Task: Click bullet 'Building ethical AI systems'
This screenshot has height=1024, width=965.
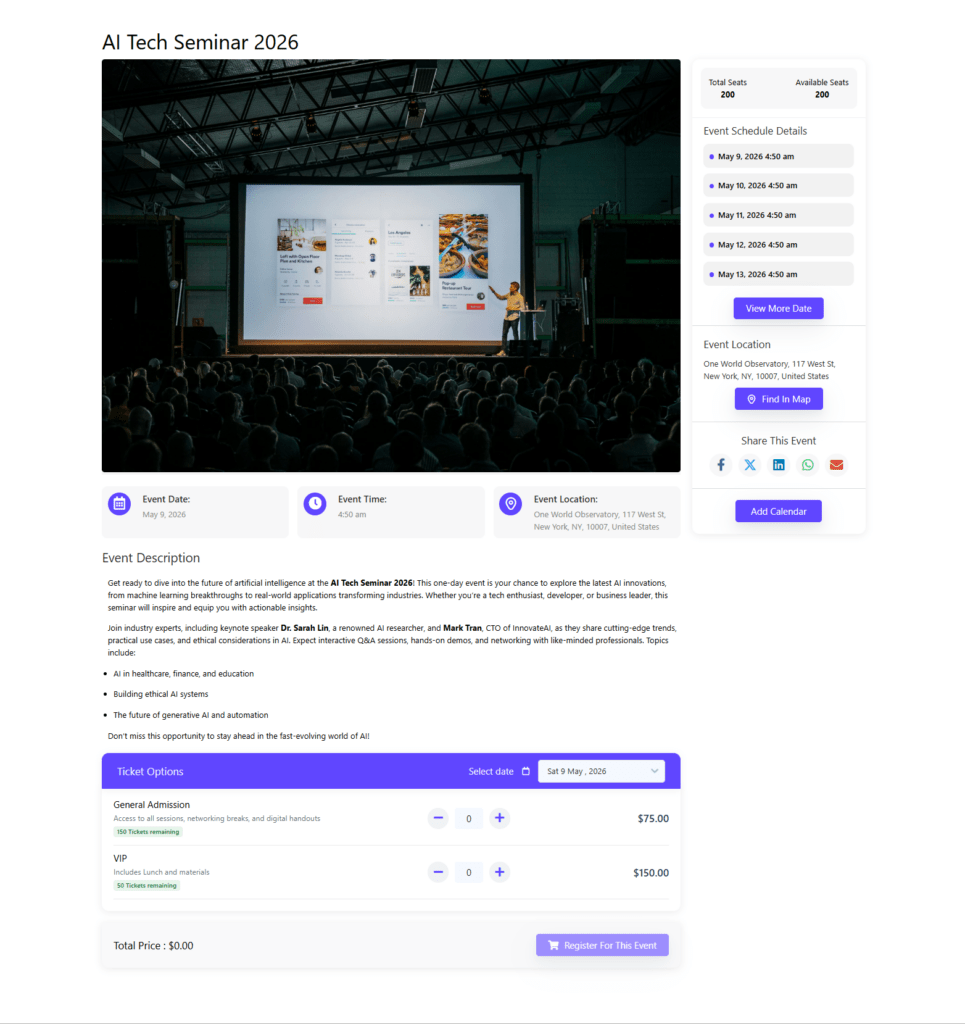Action: (161, 694)
